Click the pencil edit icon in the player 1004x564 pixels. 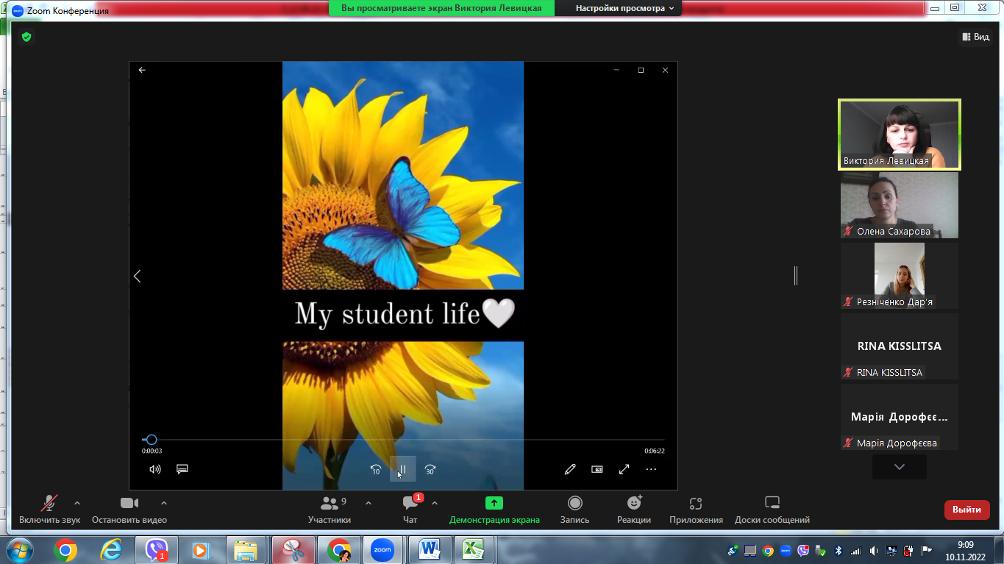tap(570, 469)
